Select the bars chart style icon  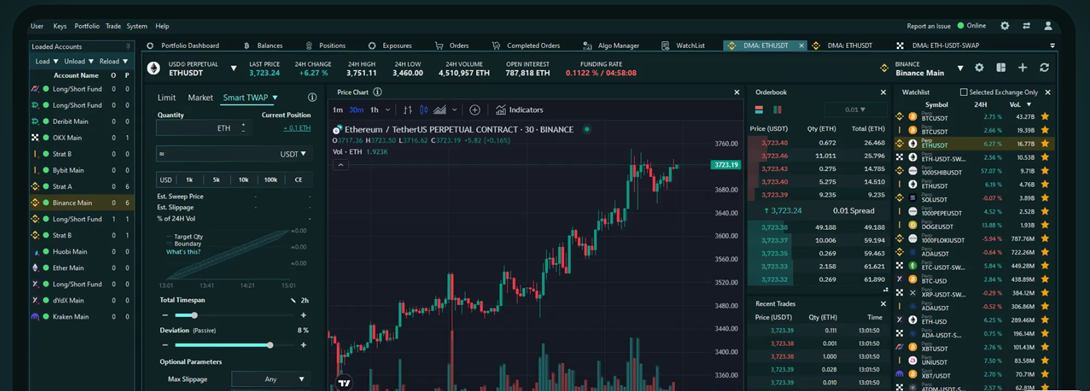pos(408,110)
